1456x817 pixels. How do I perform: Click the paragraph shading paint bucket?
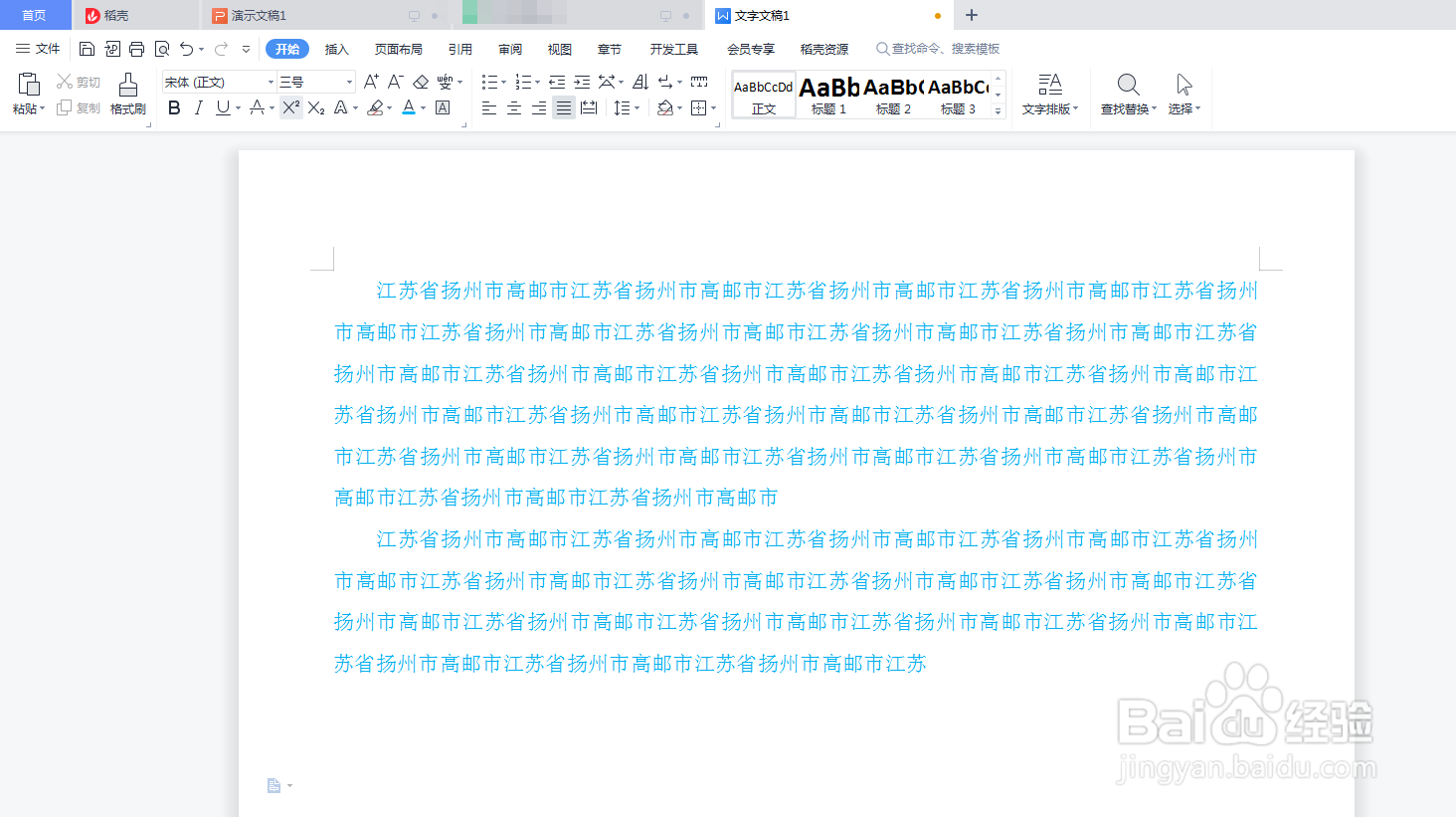coord(665,107)
